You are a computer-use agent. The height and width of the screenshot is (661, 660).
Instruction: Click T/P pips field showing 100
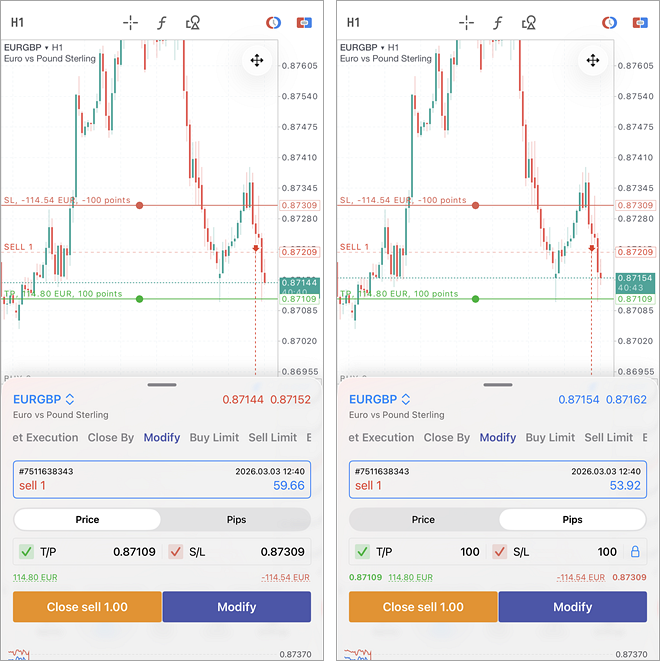tap(470, 551)
